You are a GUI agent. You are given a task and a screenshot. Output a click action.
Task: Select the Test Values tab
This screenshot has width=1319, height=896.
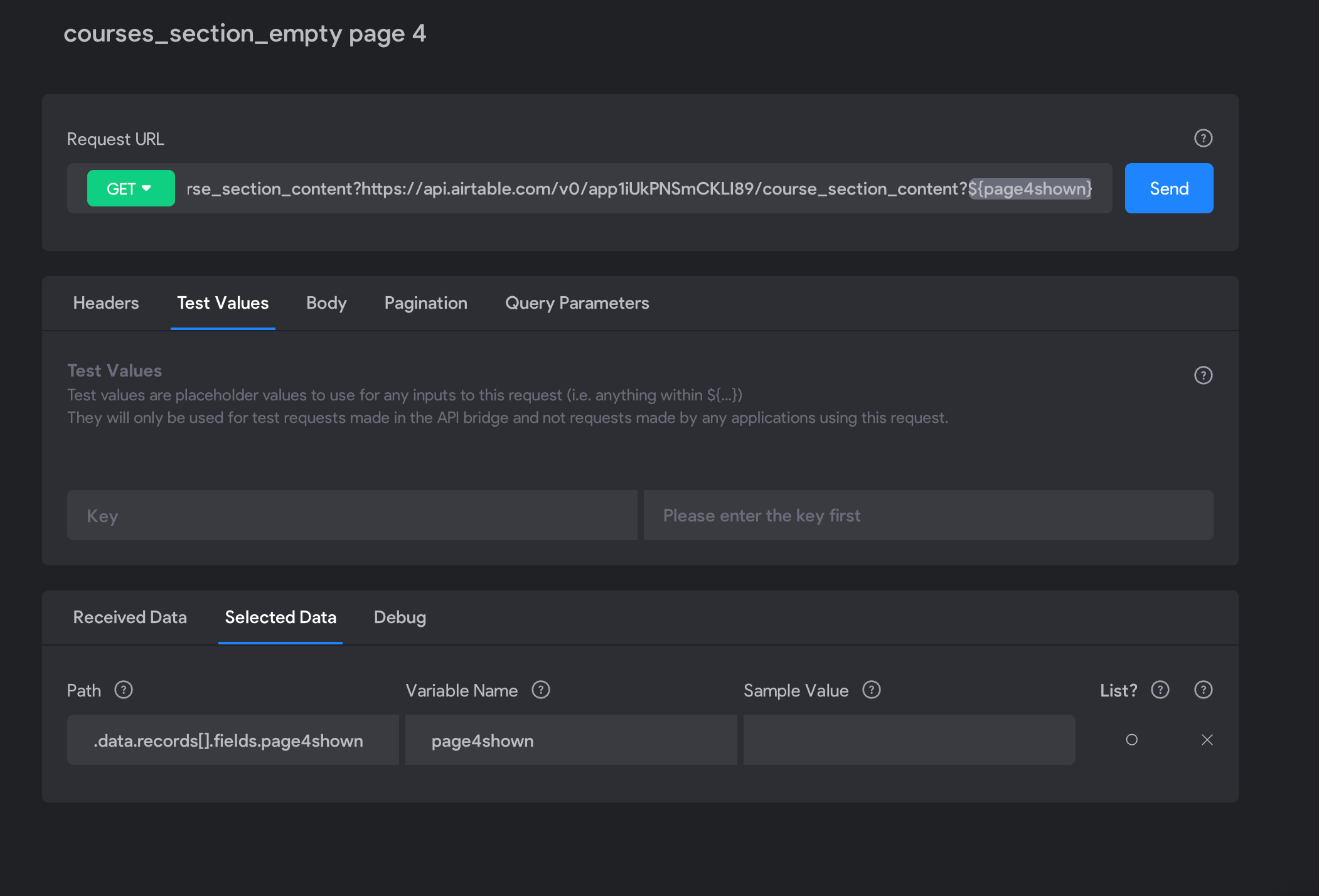point(223,303)
